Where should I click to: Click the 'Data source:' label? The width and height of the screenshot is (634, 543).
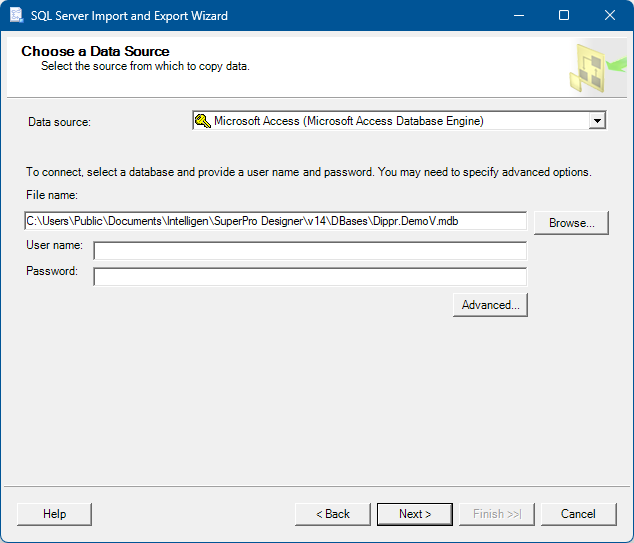coord(59,122)
